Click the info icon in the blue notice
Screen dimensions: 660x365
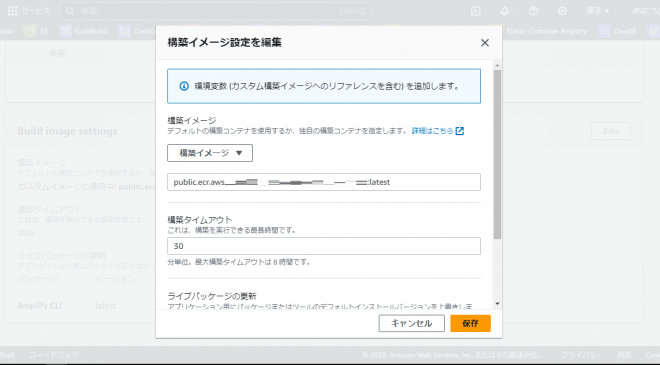[x=184, y=86]
